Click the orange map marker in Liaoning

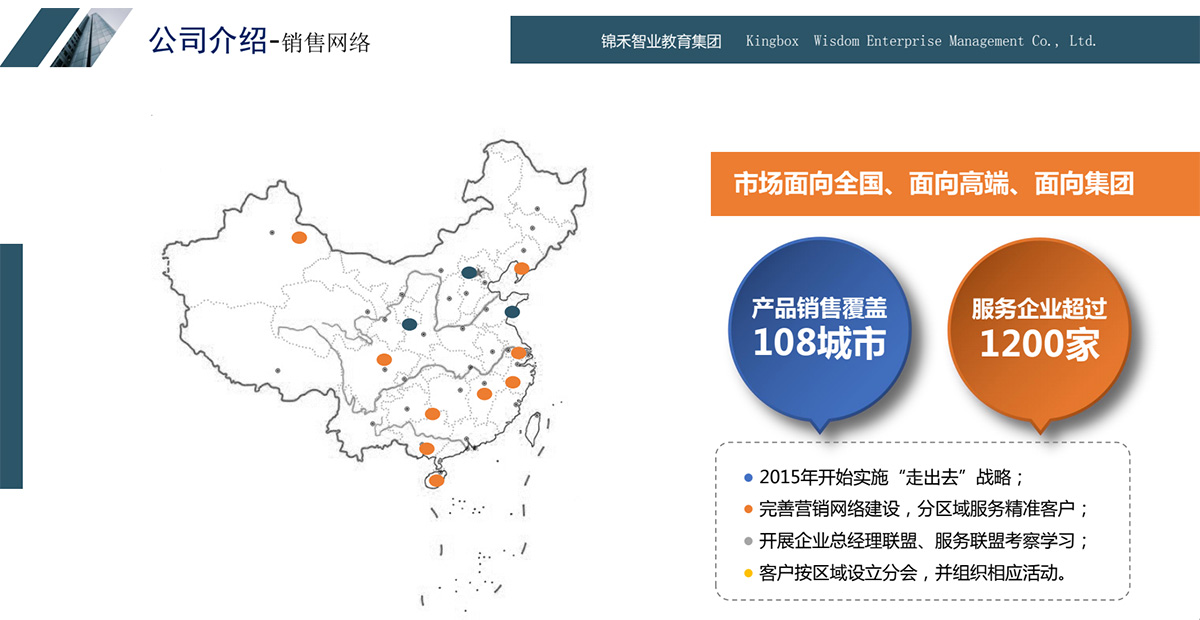pos(521,268)
